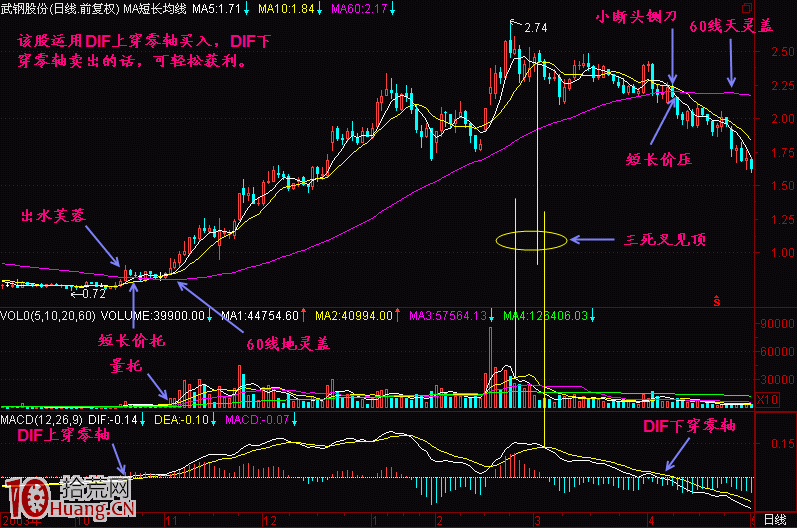Click the down arrow after DIF:-0.14

[x=143, y=420]
